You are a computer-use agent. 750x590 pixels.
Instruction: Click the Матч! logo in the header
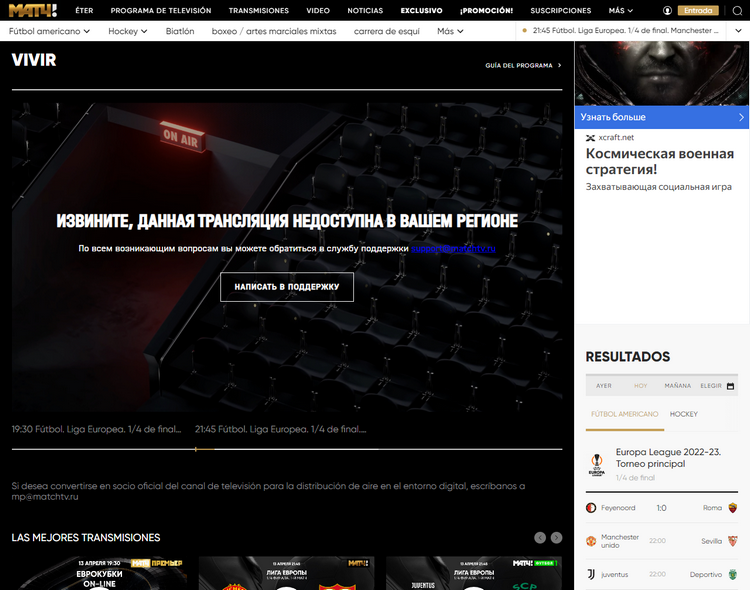(33, 10)
